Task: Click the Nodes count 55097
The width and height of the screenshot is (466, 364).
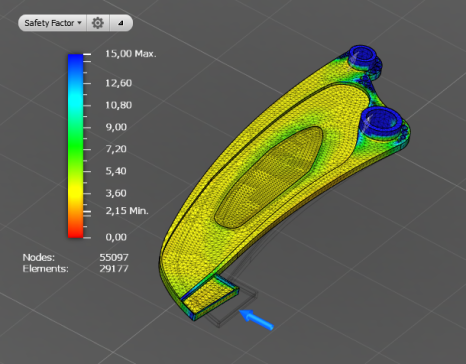Action: 114,257
